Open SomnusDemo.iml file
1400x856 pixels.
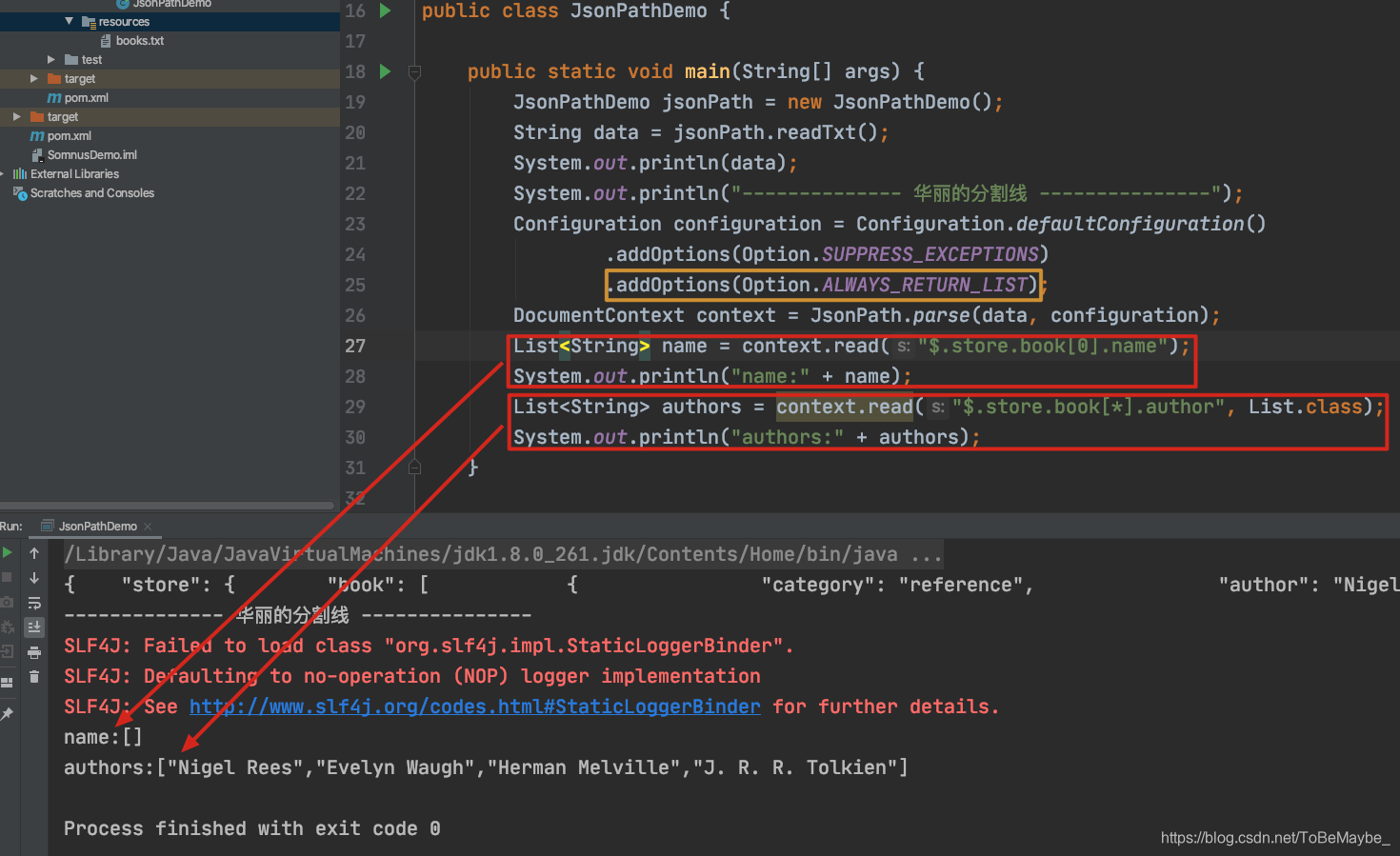click(92, 154)
